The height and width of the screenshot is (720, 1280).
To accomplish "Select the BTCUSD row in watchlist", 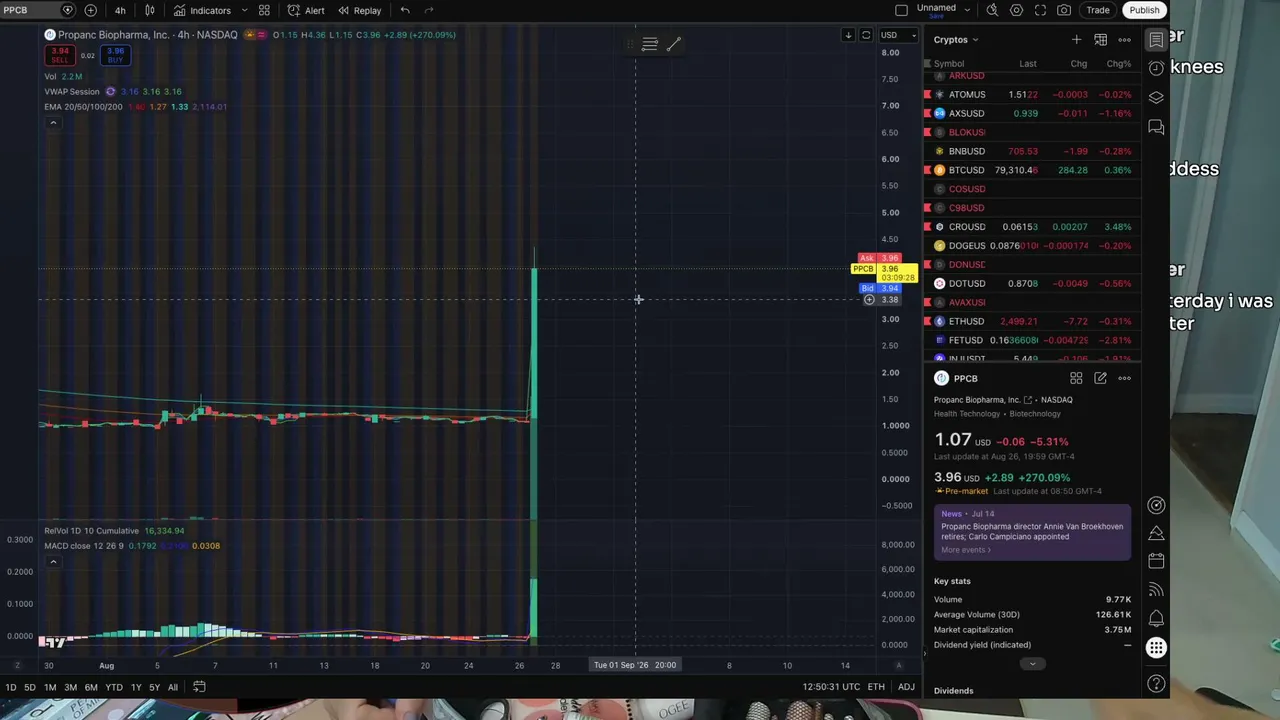I will point(1032,170).
